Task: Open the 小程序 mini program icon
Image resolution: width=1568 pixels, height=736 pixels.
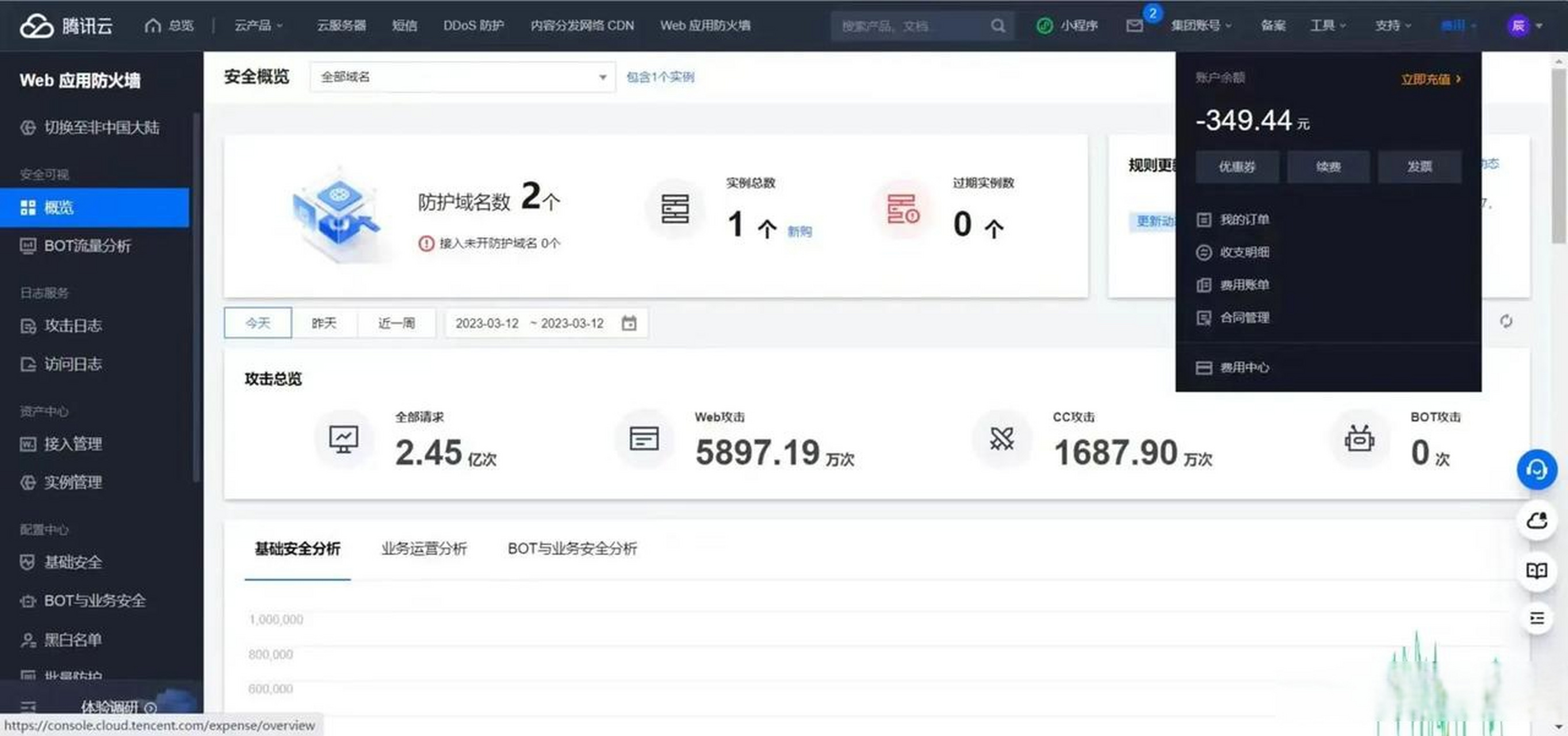Action: point(1045,25)
